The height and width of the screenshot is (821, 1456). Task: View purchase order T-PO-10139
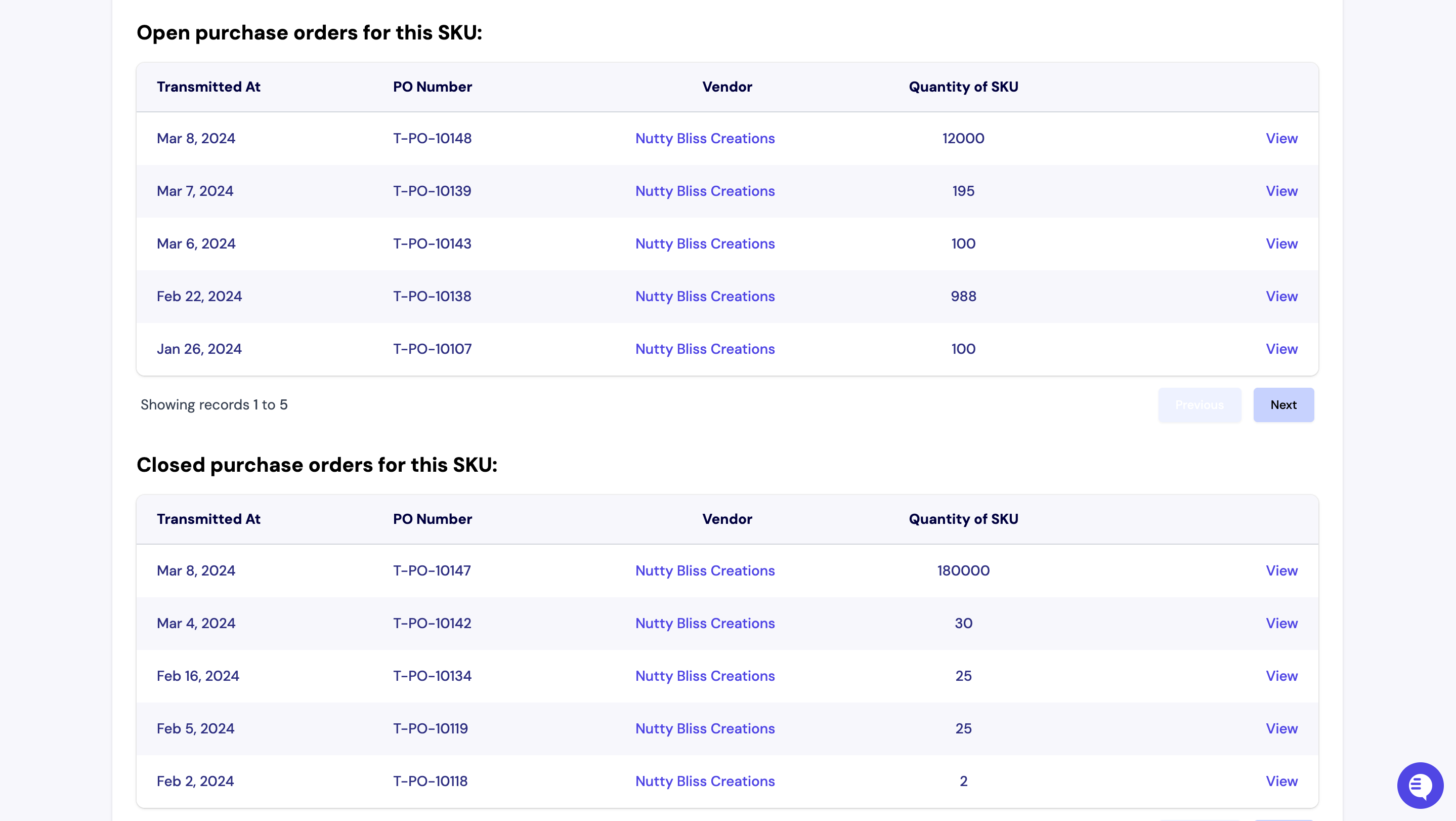pos(1281,190)
